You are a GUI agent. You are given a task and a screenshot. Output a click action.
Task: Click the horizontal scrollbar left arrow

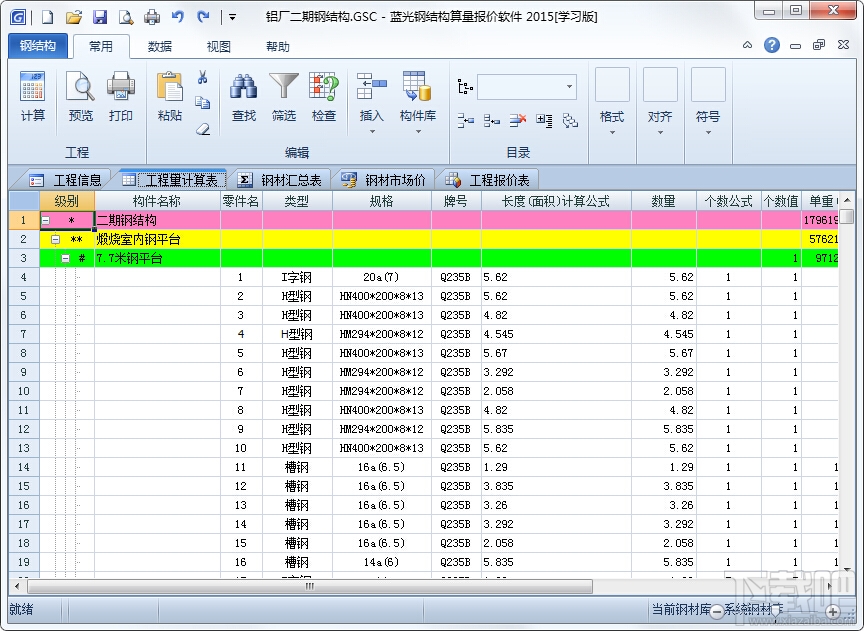click(x=17, y=586)
